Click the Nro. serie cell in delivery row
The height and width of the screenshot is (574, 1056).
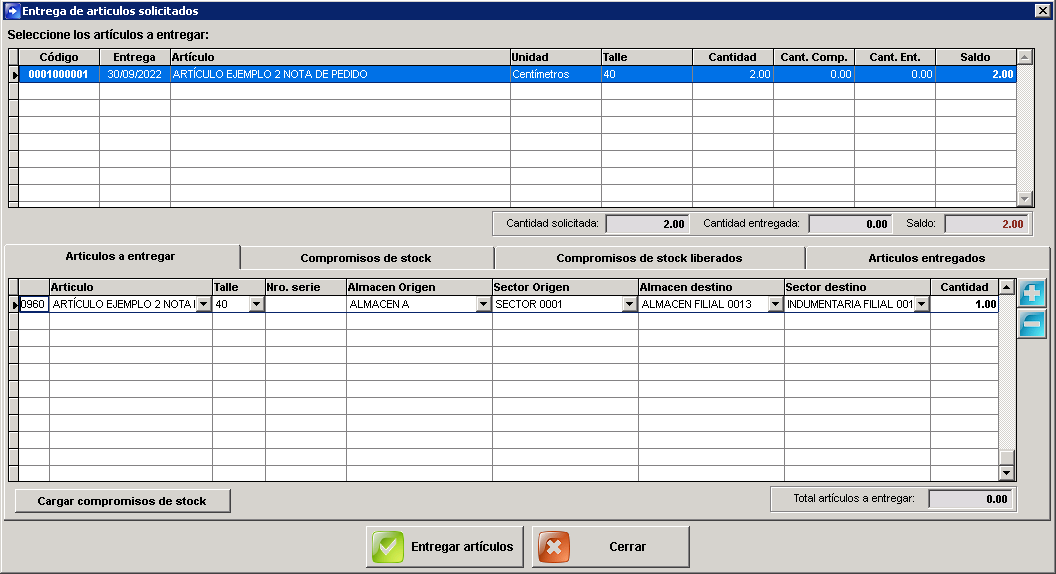pyautogui.click(x=306, y=305)
